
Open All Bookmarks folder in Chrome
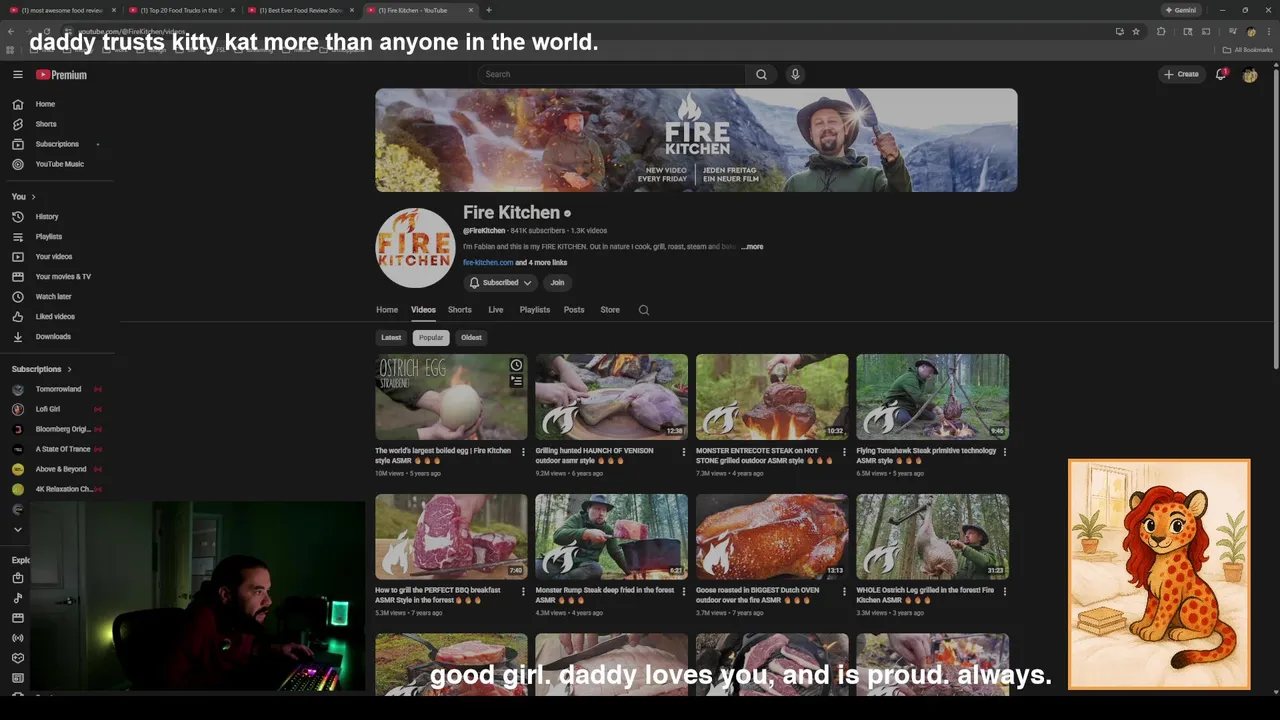click(1248, 50)
